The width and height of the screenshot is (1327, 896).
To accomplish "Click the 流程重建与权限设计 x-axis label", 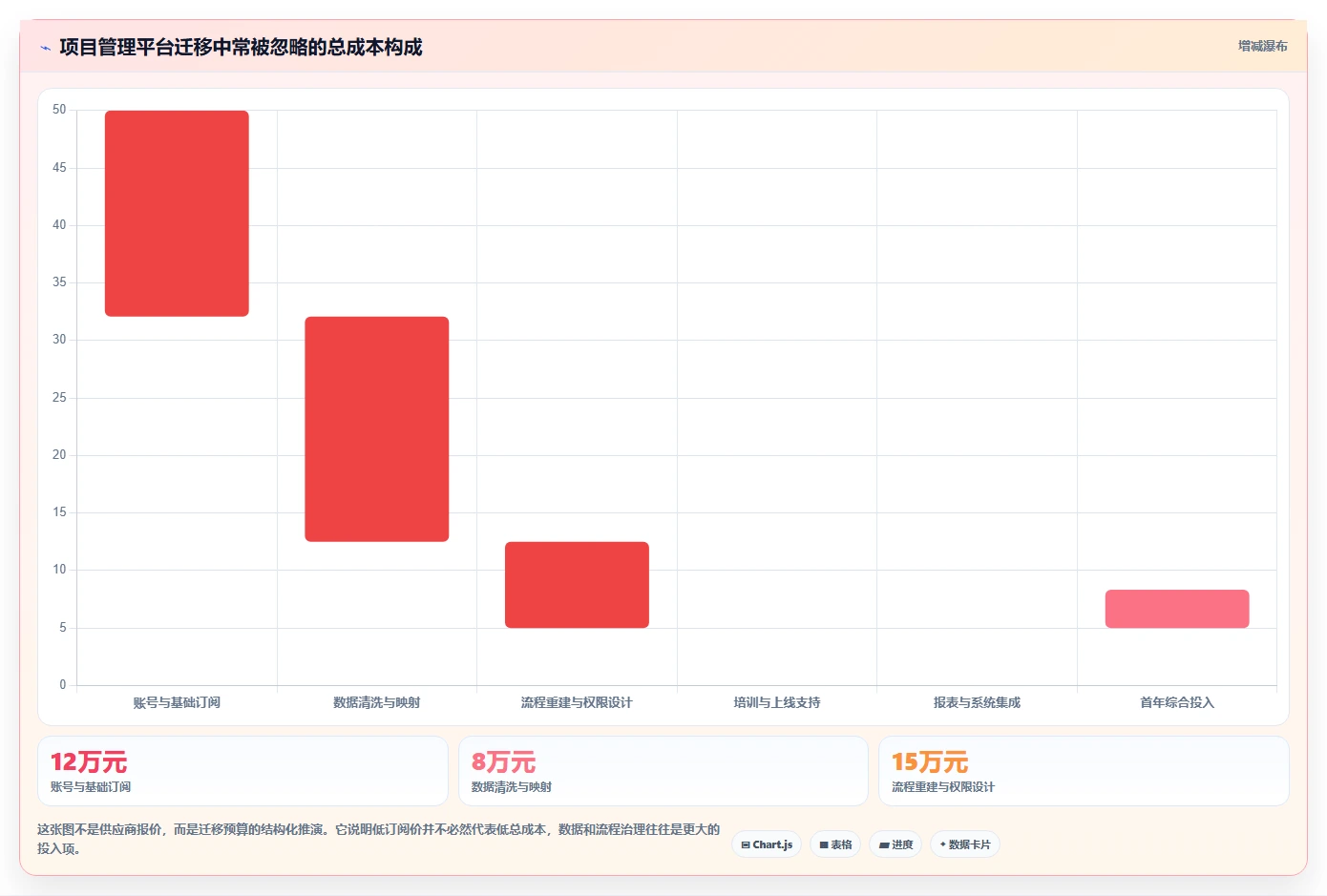I will coord(577,702).
